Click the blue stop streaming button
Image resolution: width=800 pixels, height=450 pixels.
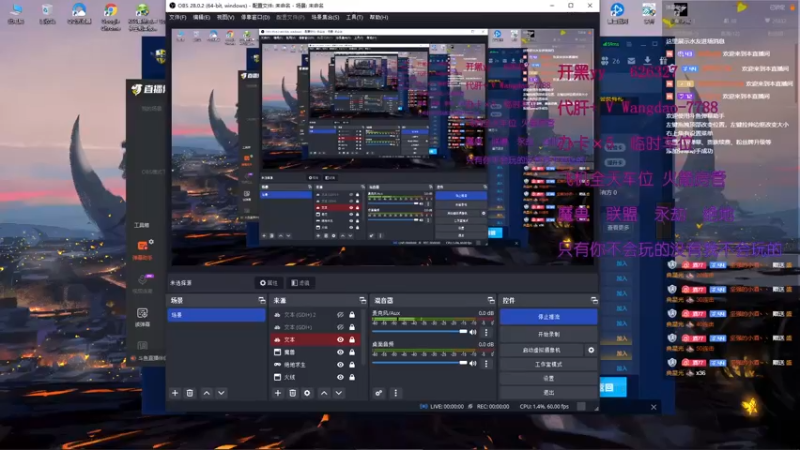[x=548, y=317]
